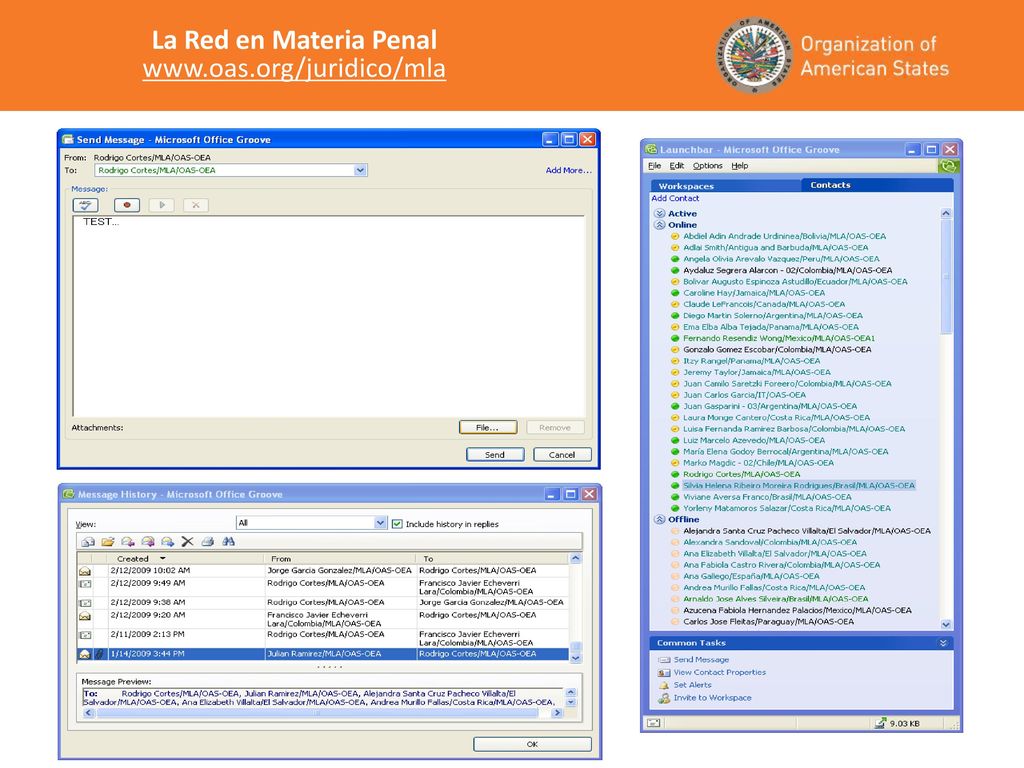Click the play recording button in Send Message
This screenshot has width=1024, height=768.
pyautogui.click(x=161, y=205)
